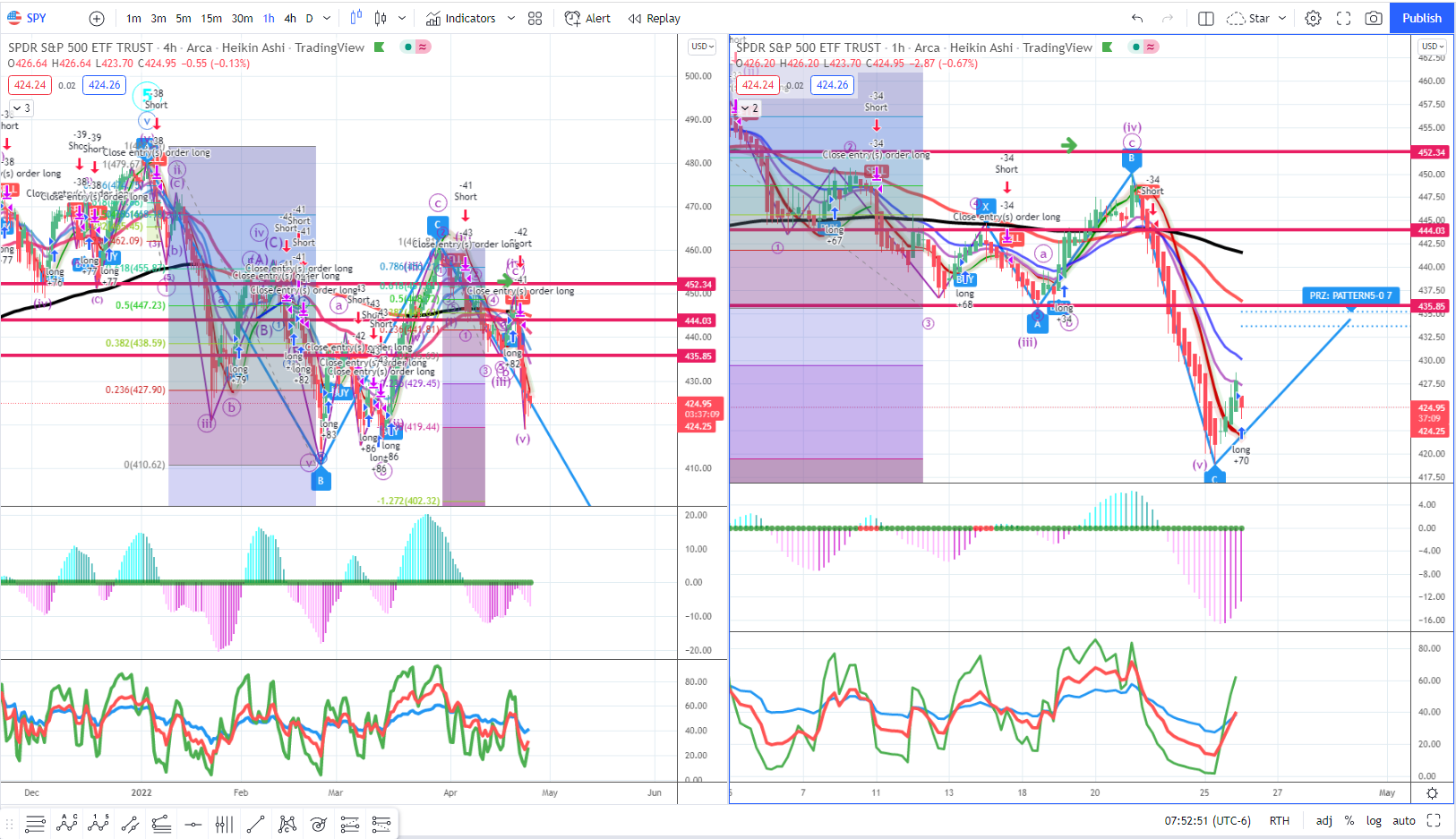Click the bottom-right maximize panel icon
This screenshot has width=1456, height=839.
[x=1434, y=820]
